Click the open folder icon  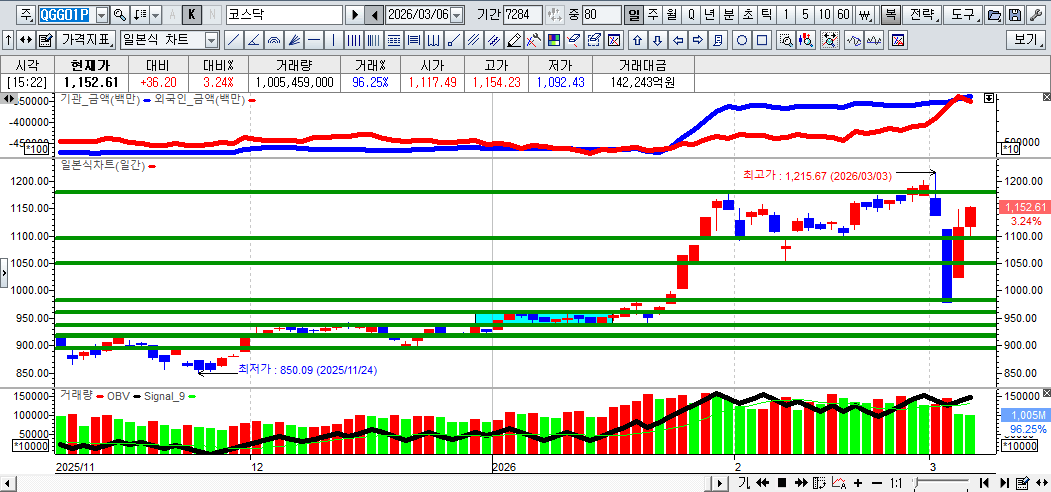993,15
